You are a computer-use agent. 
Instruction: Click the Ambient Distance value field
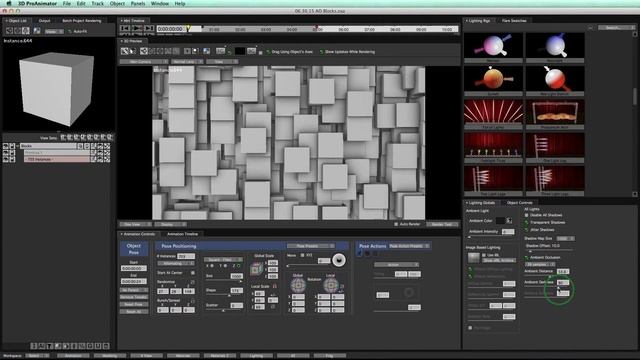point(563,271)
